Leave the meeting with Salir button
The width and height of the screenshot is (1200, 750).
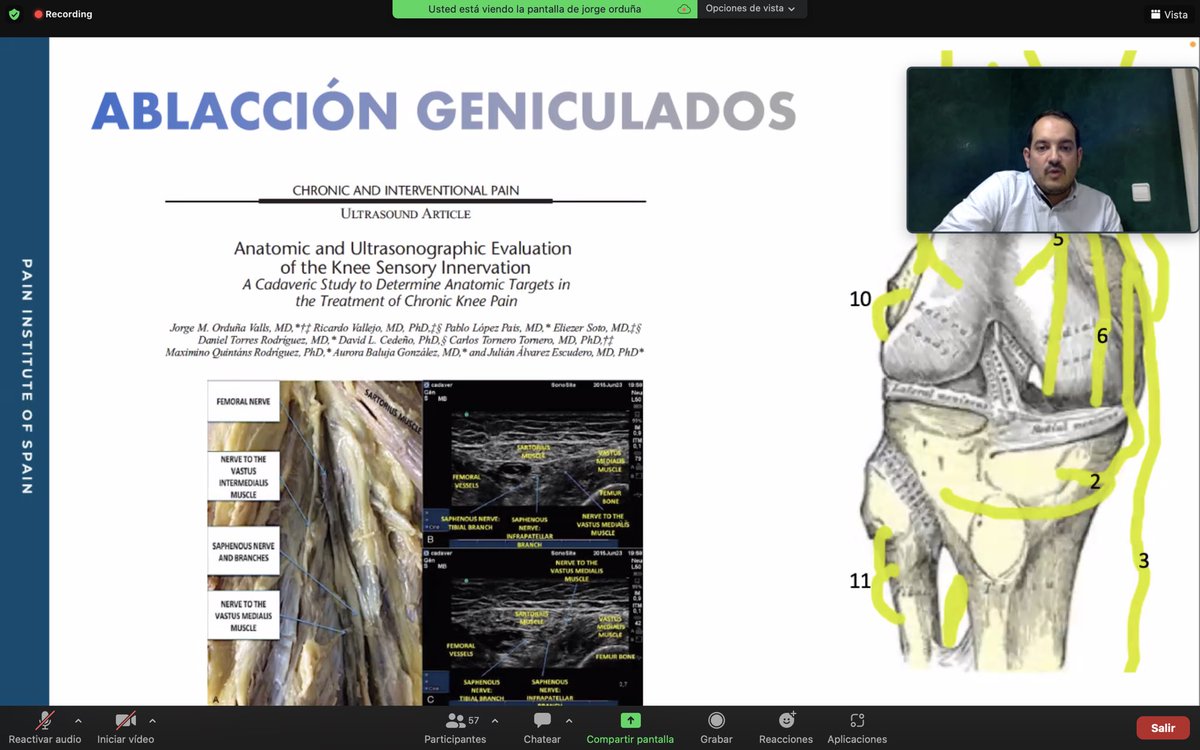pos(1163,728)
